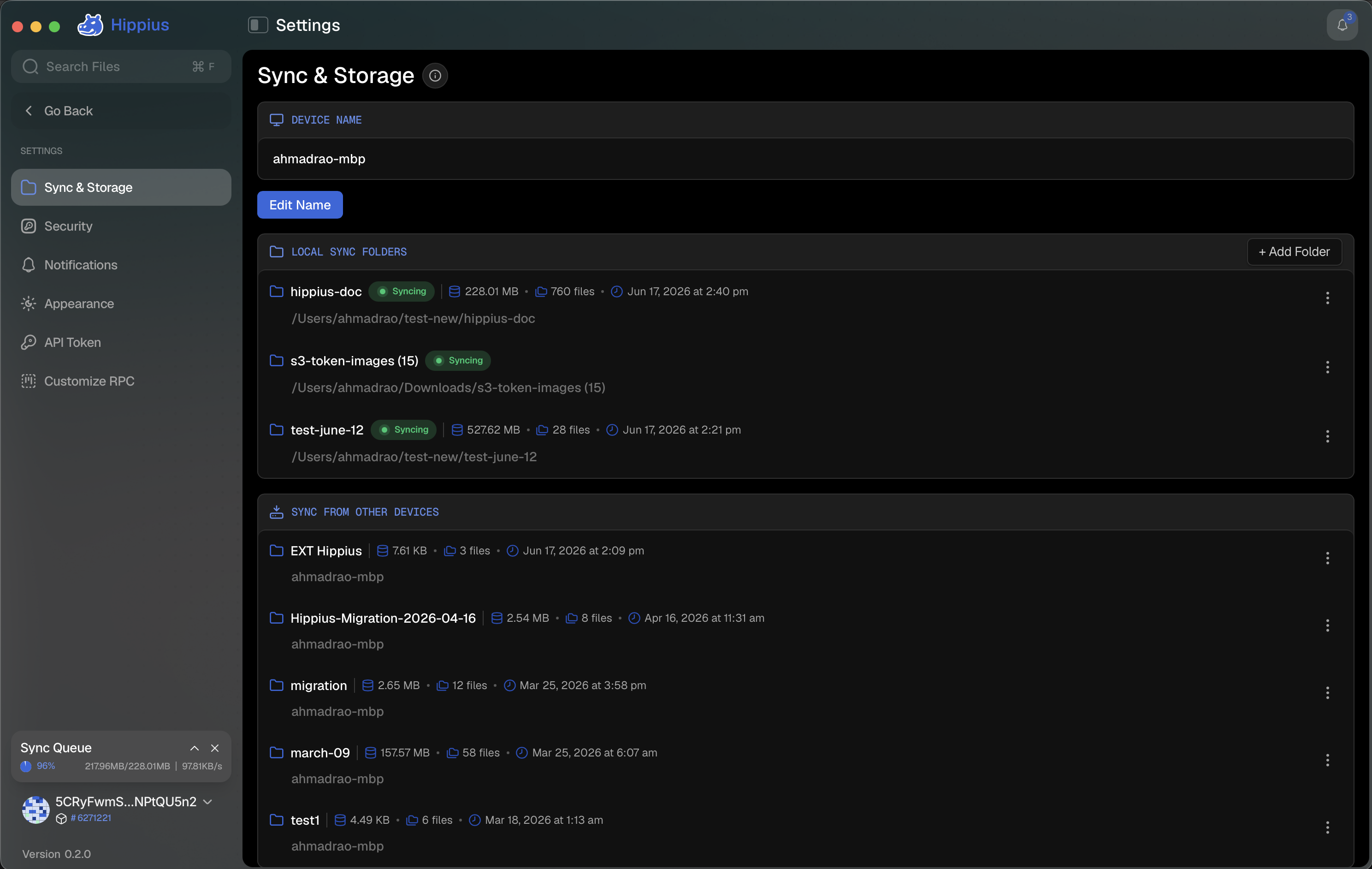Open the options menu for s3-token-images (15)
1372x869 pixels.
(1327, 367)
